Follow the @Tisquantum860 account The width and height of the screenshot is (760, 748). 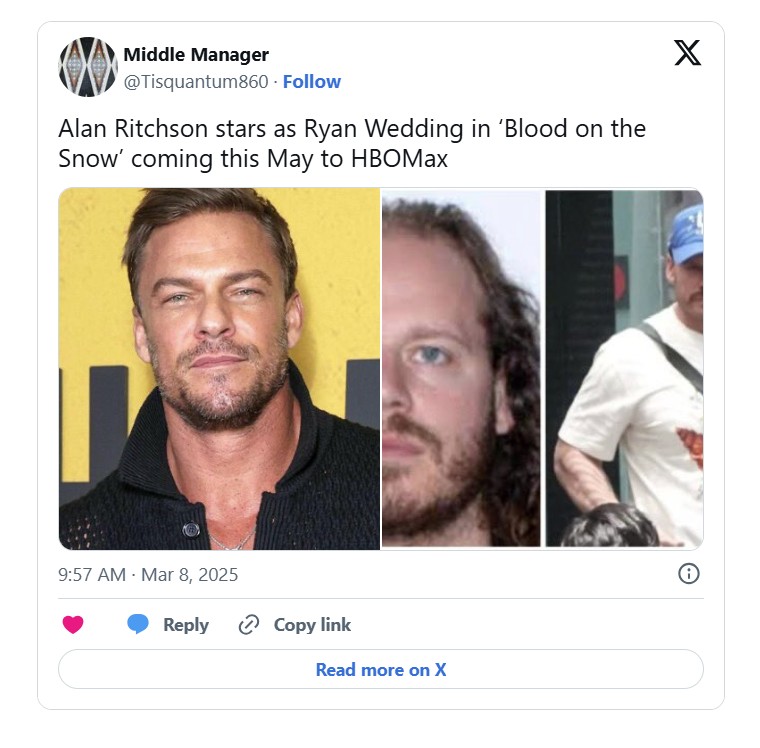pyautogui.click(x=312, y=82)
